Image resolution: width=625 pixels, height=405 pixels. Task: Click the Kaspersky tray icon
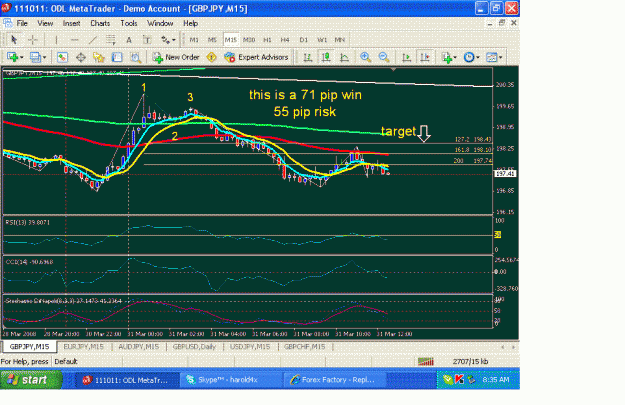point(459,379)
